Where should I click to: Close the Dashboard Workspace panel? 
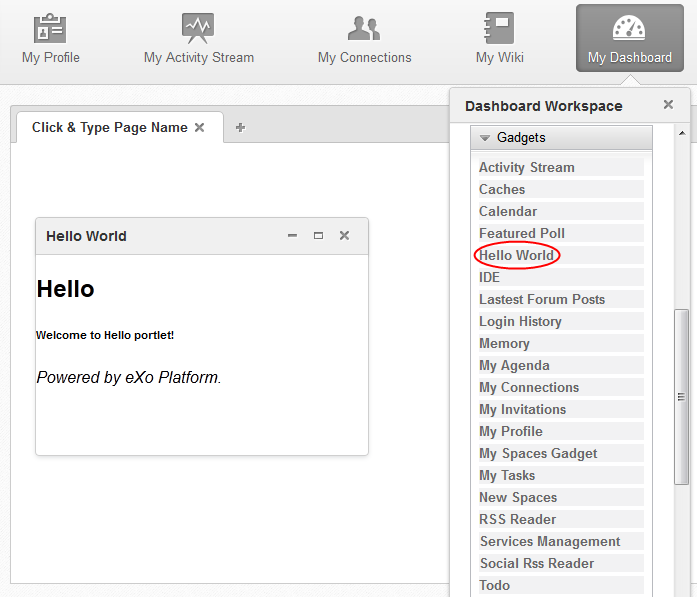(668, 104)
